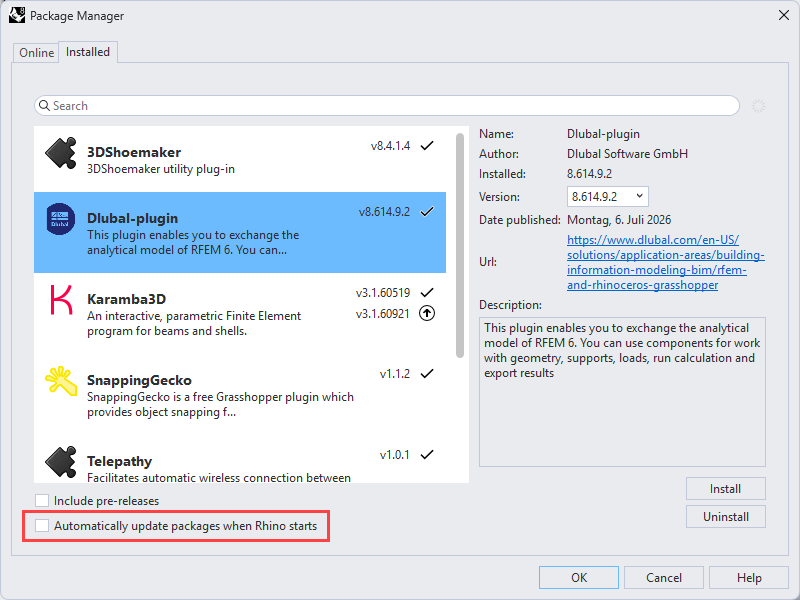This screenshot has width=800, height=600.
Task: Click the installed checkmark for SnappingGecko
Action: (x=427, y=373)
